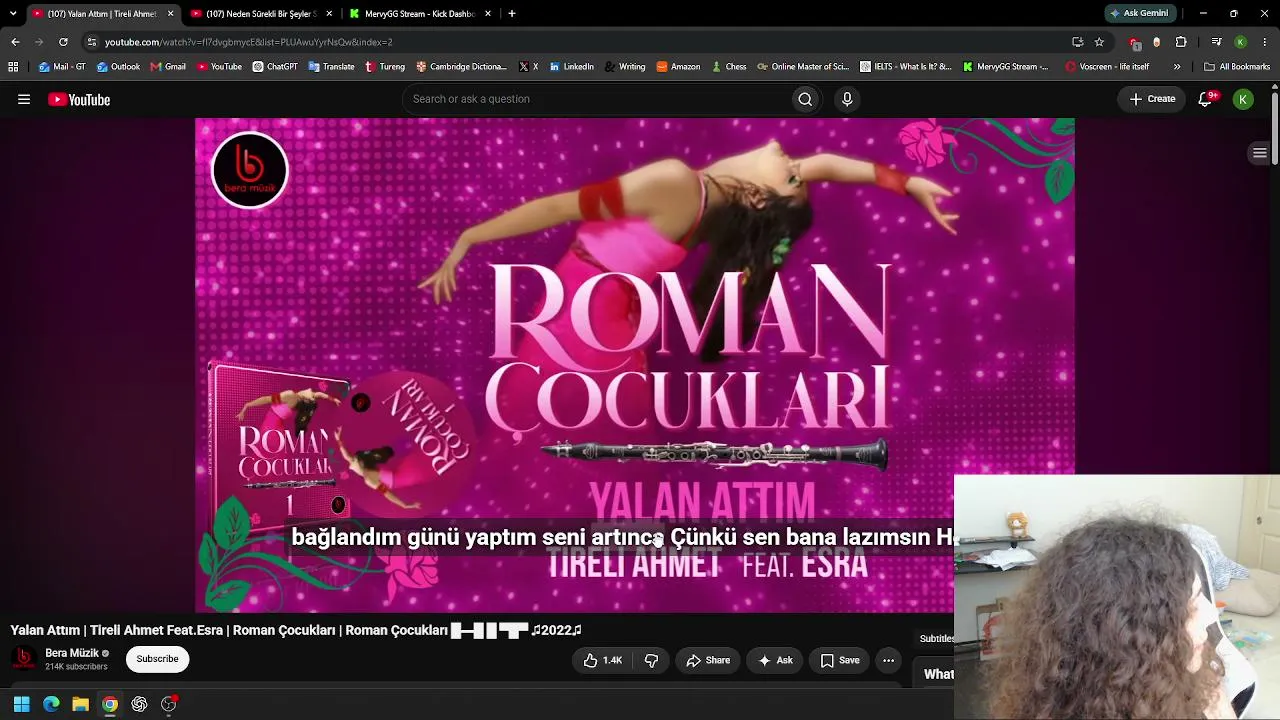Open the Amazon bookmark

[x=678, y=67]
